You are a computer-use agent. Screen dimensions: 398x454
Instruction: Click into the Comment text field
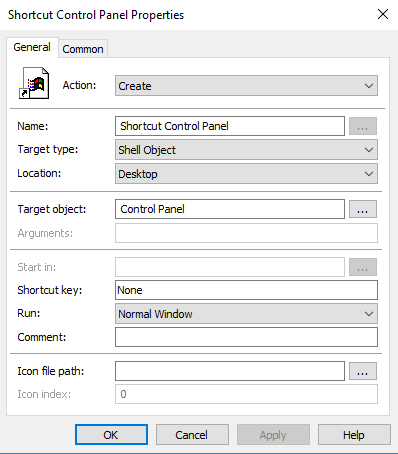coord(246,337)
